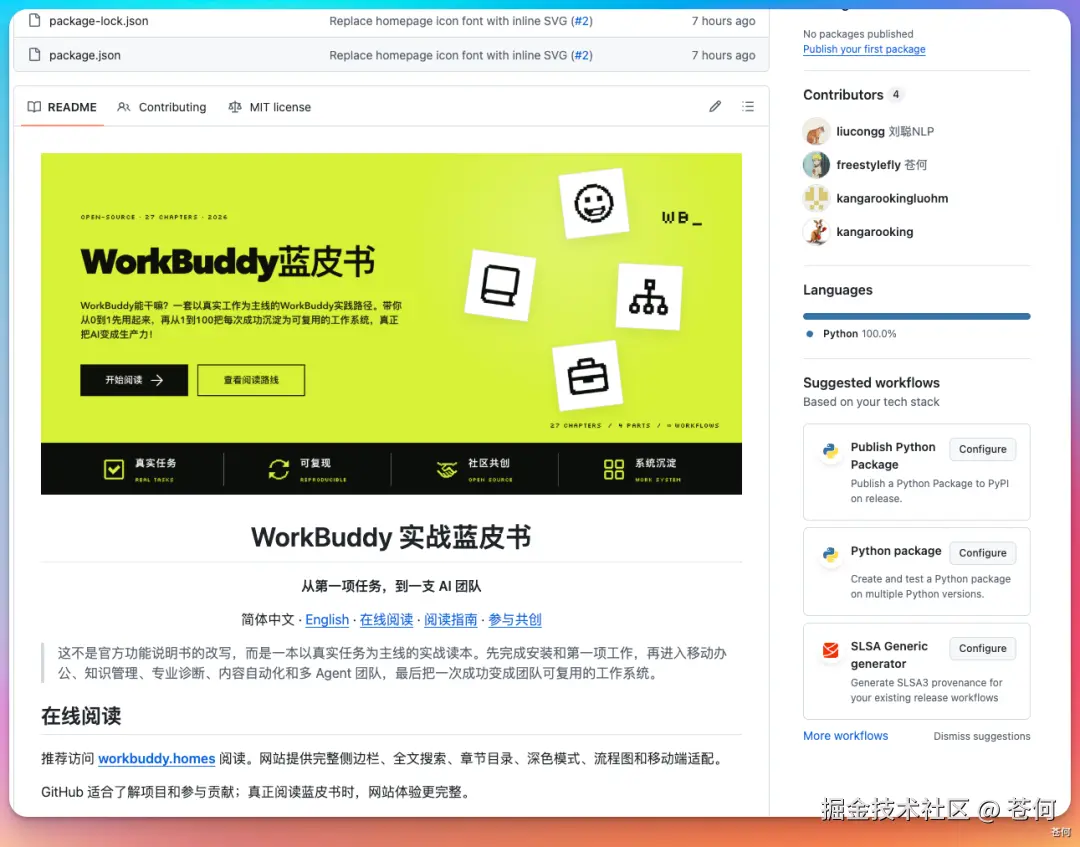The height and width of the screenshot is (847, 1080).
Task: Visit the workbuddy.homes link
Action: pyautogui.click(x=156, y=759)
